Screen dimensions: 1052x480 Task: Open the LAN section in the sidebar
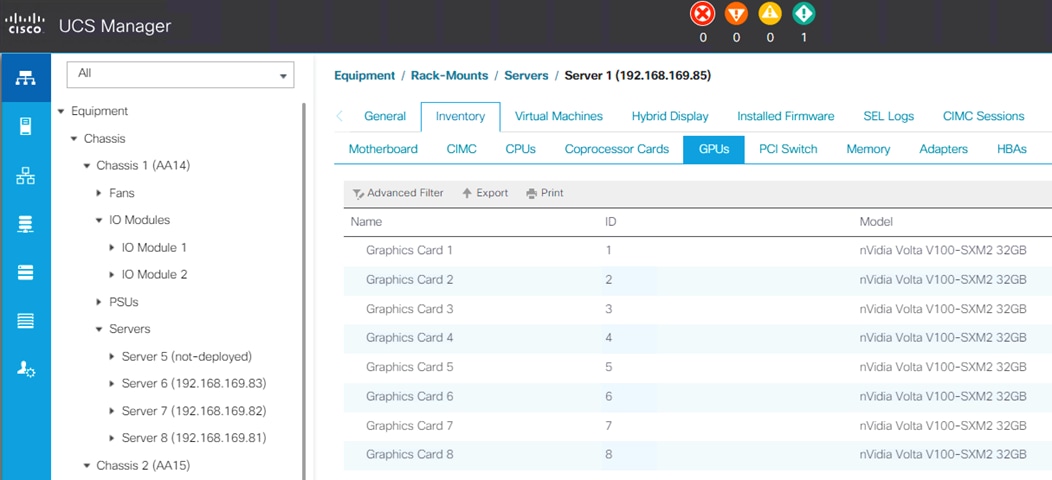click(x=25, y=176)
